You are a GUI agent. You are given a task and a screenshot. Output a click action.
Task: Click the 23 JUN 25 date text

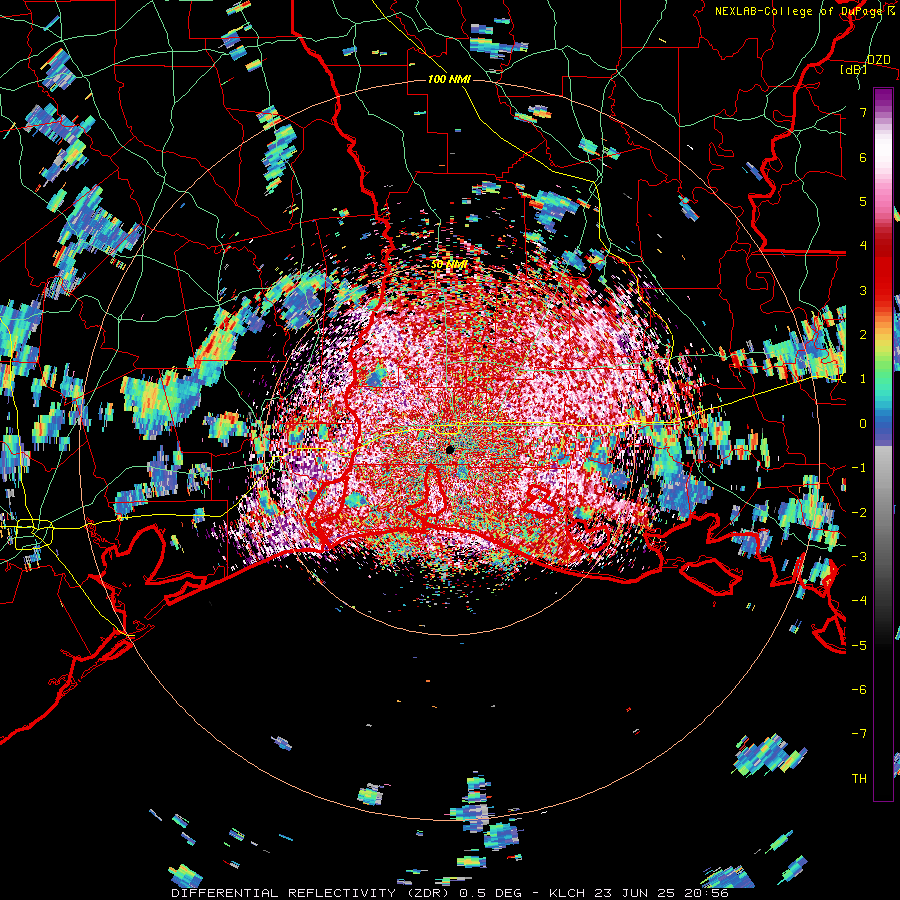637,893
